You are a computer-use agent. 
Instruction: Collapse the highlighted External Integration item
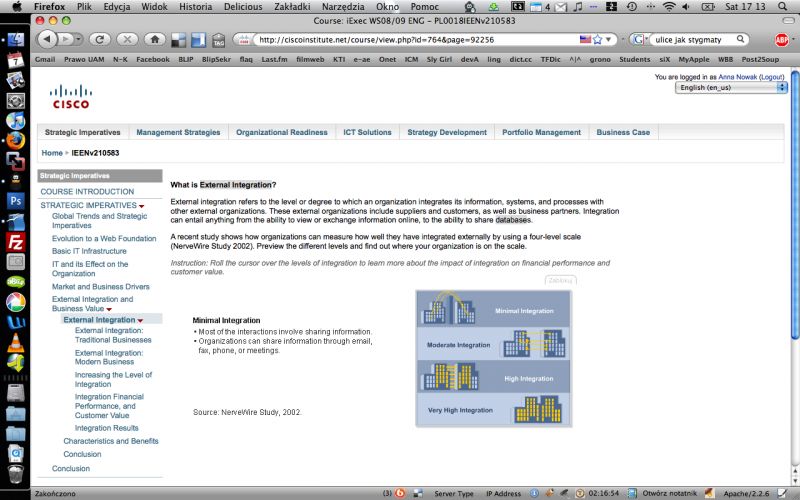point(140,320)
